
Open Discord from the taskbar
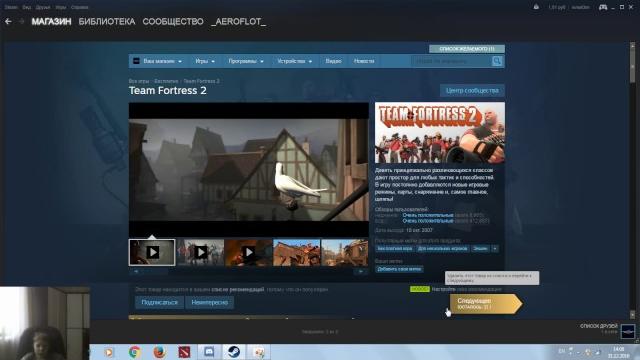(x=209, y=352)
